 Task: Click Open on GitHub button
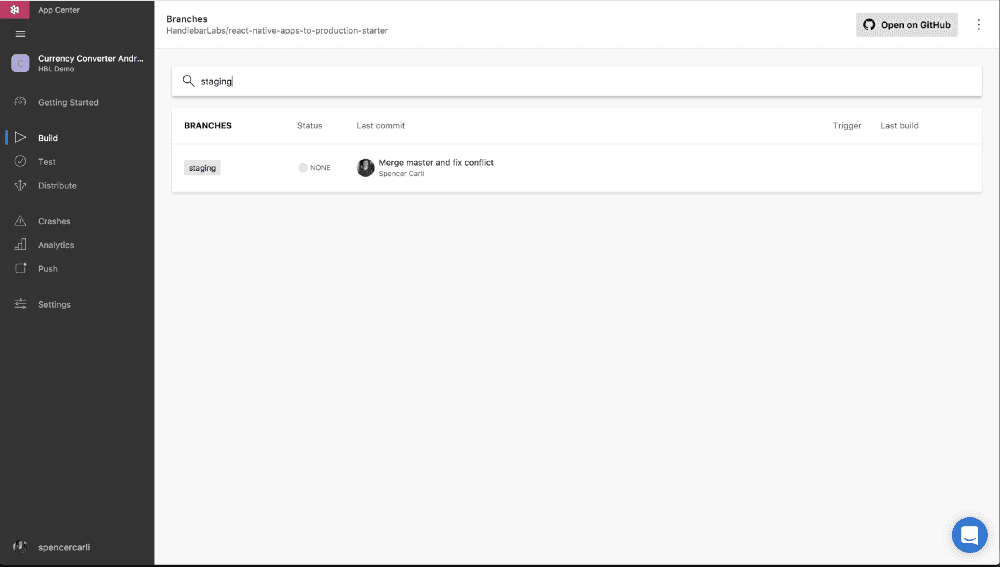point(906,25)
